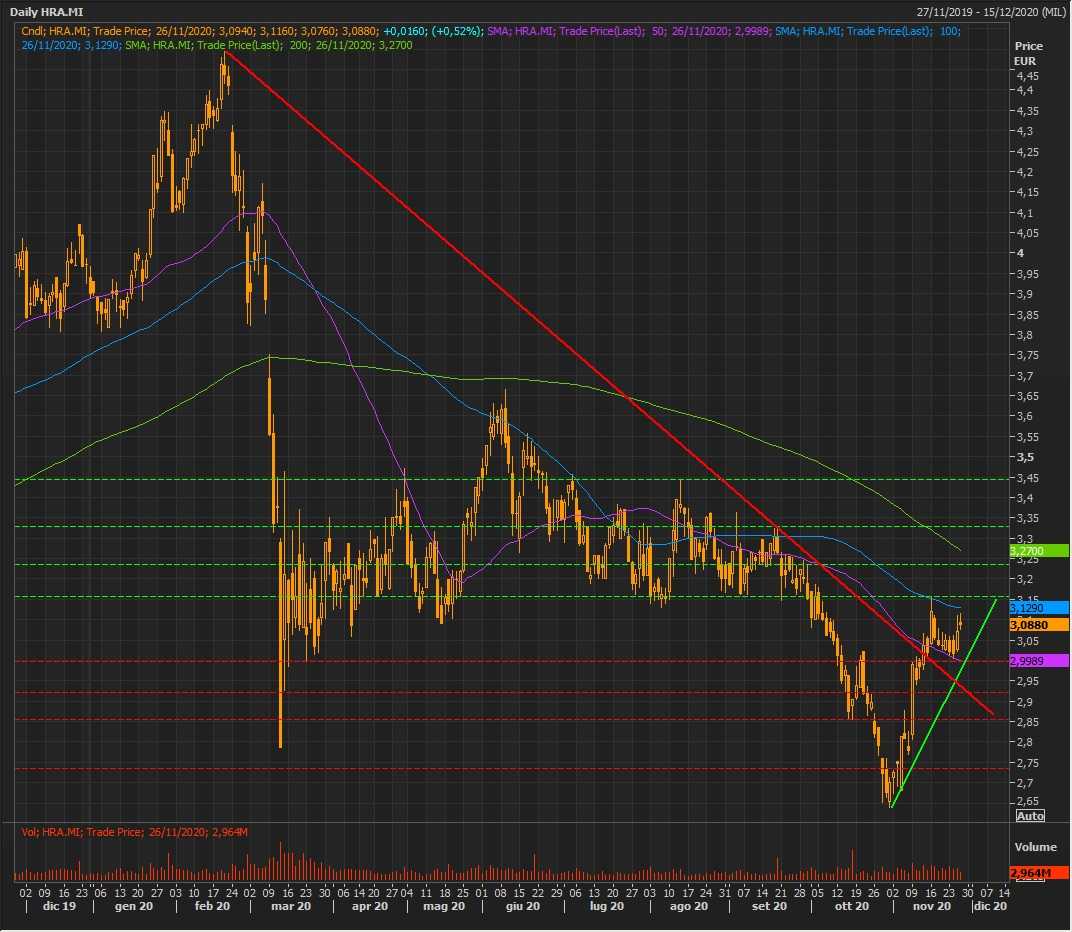The width and height of the screenshot is (1072, 932).
Task: Select the purple 2,9989 SMA price tag
Action: pos(1039,661)
